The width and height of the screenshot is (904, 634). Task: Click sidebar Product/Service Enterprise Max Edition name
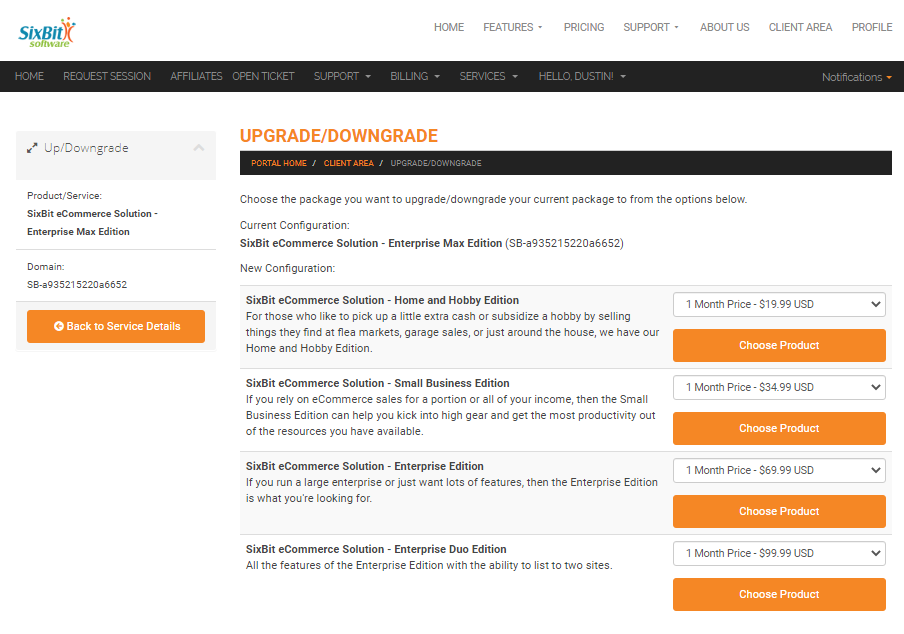[x=92, y=222]
